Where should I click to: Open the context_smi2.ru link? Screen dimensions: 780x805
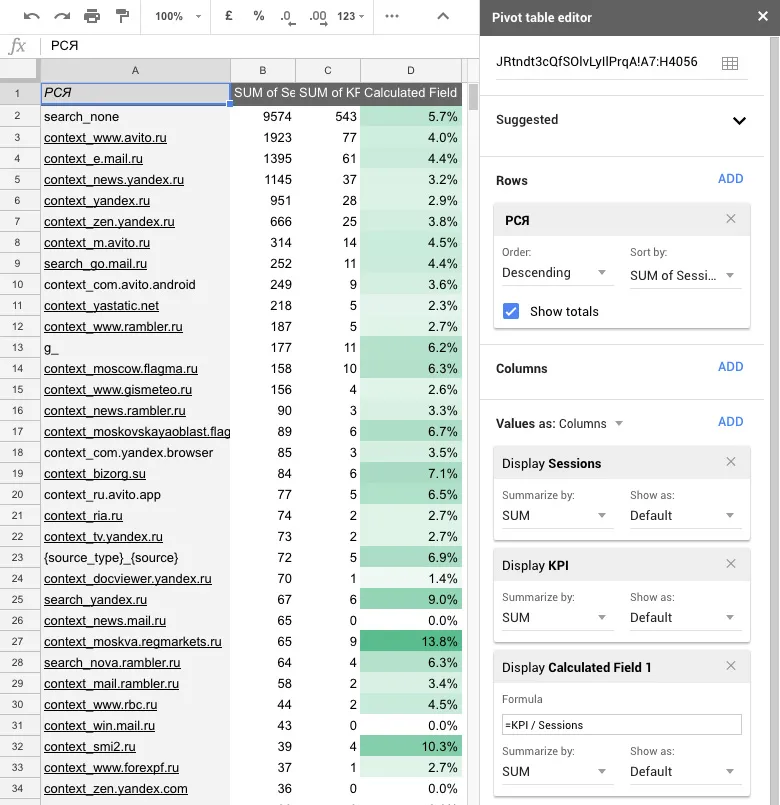click(90, 746)
